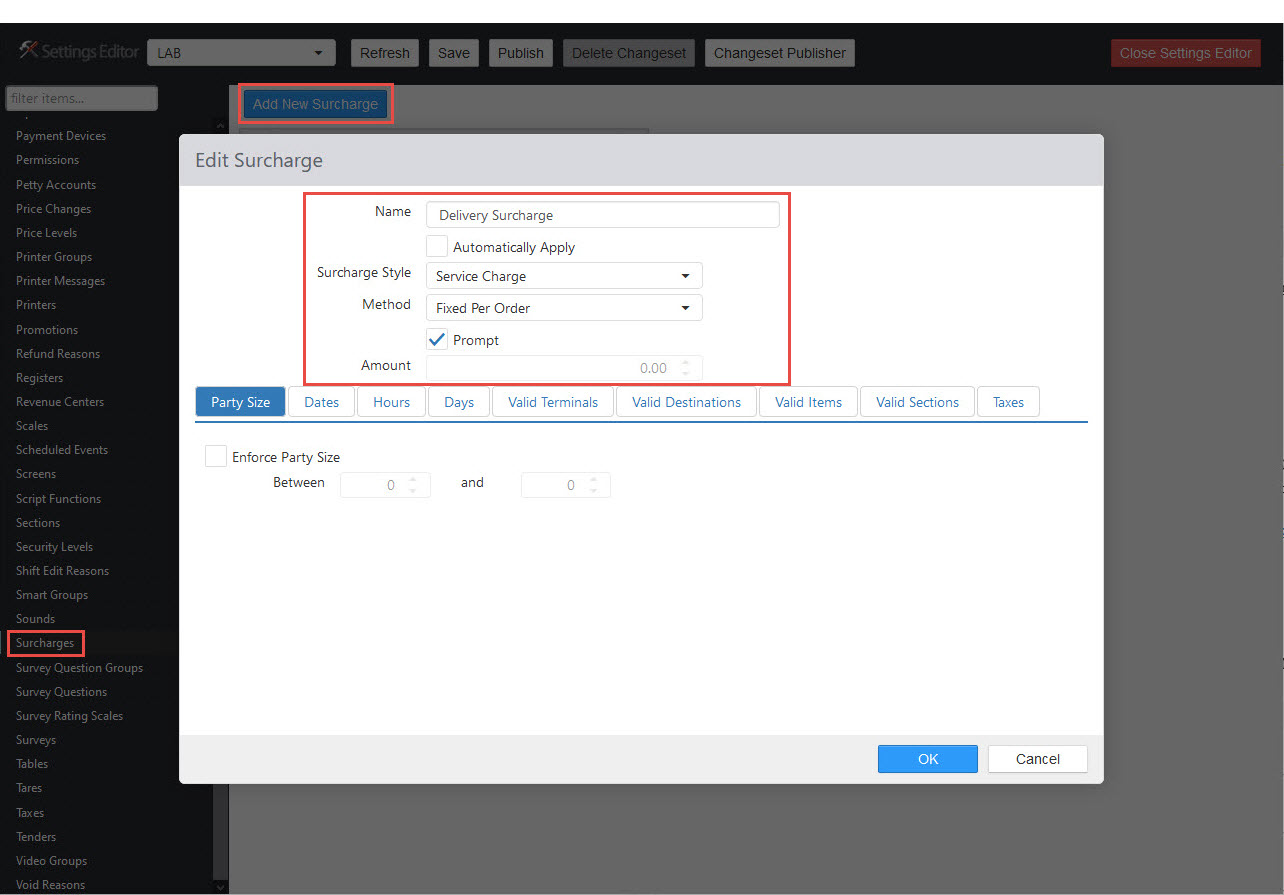Image resolution: width=1284 pixels, height=895 pixels.
Task: Select the Party Size tab
Action: click(x=240, y=402)
